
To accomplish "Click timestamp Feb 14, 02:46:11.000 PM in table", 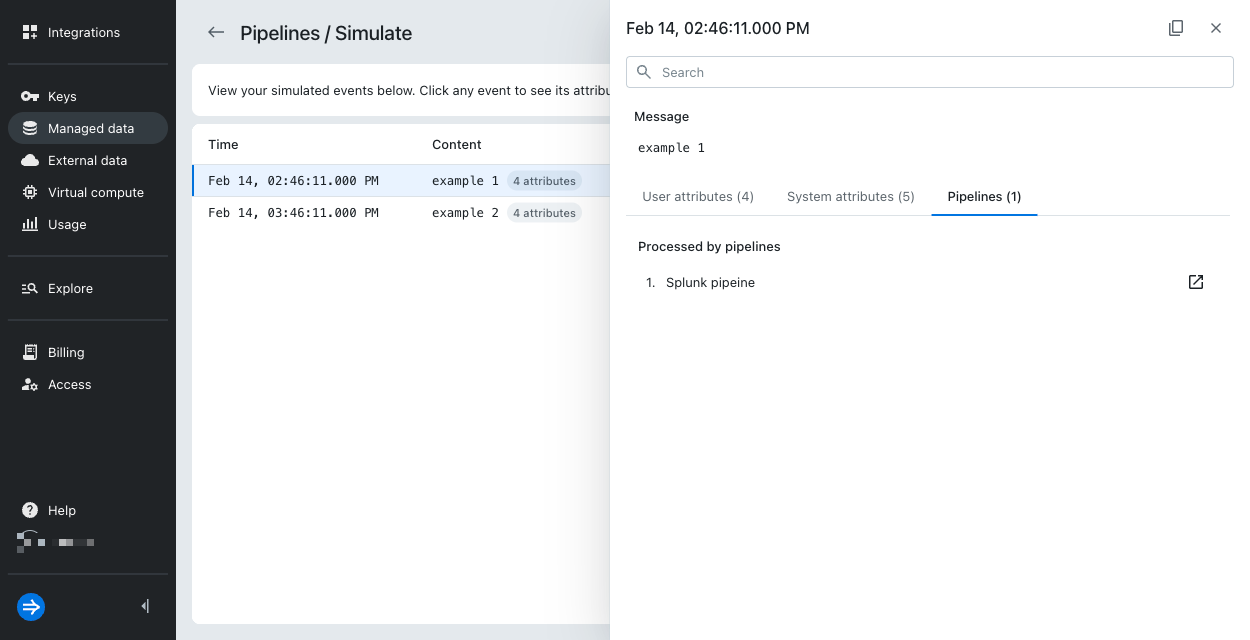I will [293, 181].
